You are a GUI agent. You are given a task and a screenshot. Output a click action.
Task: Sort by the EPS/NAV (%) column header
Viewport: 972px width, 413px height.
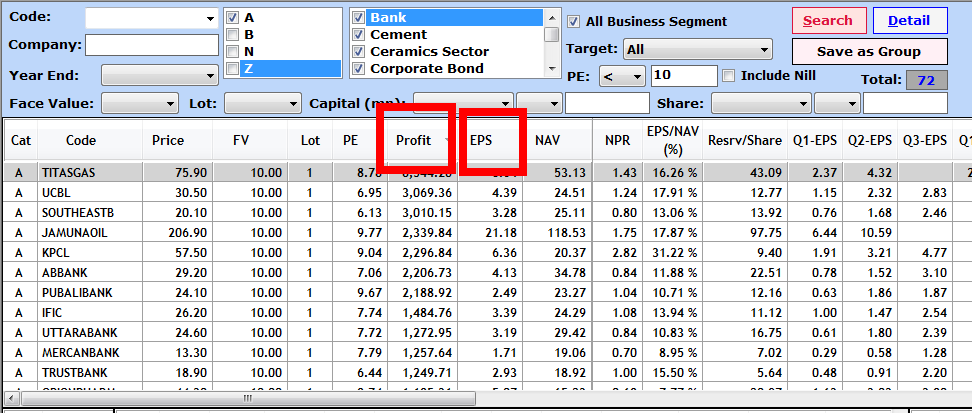[x=673, y=140]
